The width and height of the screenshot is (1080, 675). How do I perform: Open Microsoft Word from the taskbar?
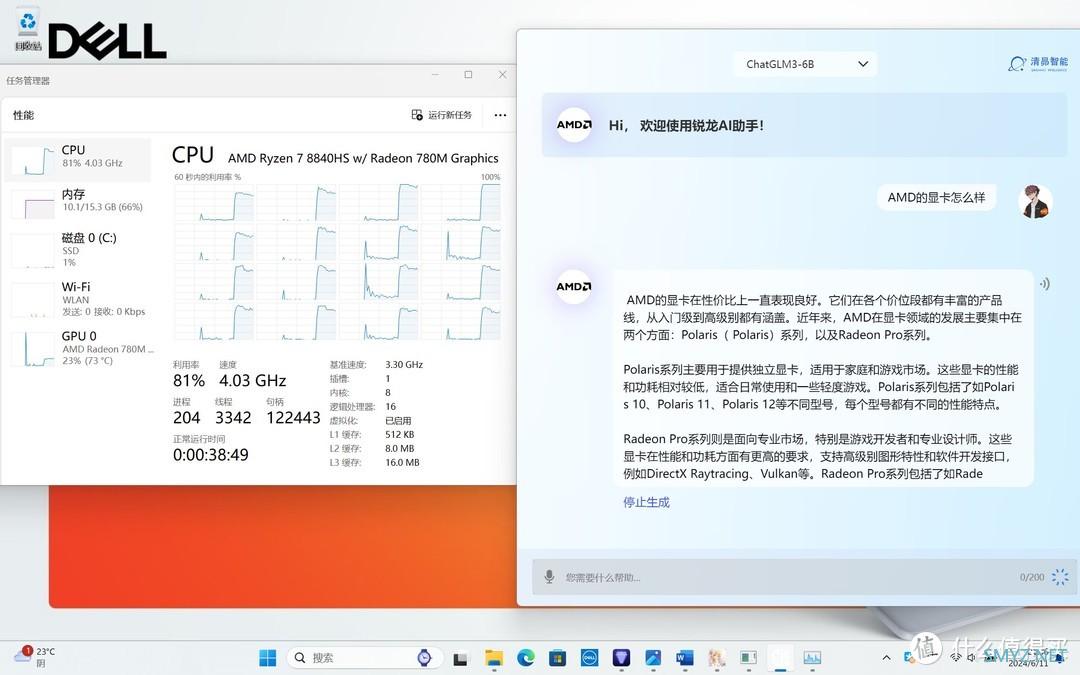(685, 658)
